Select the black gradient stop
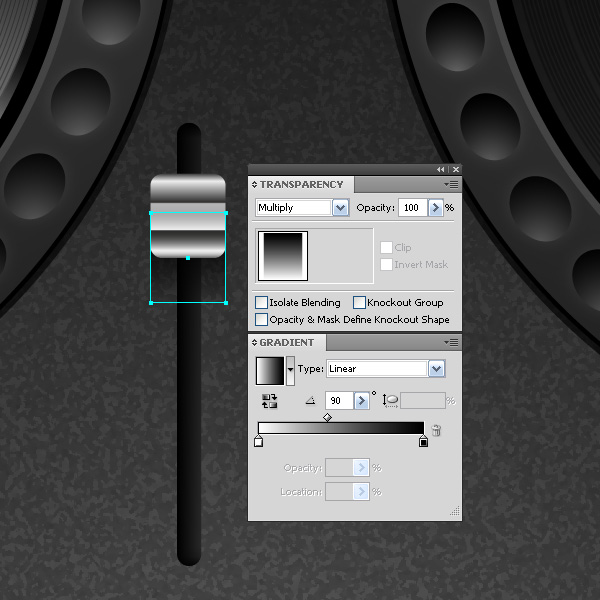 tap(423, 441)
